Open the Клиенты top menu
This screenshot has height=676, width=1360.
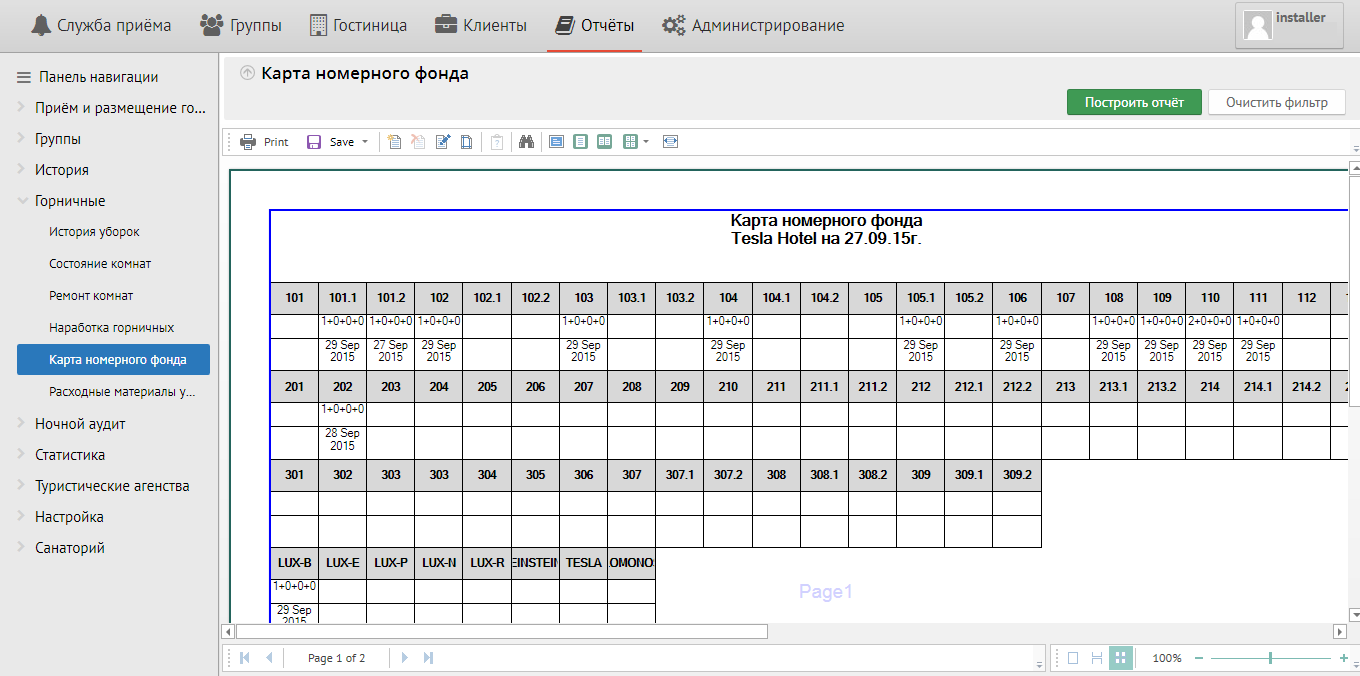click(481, 25)
